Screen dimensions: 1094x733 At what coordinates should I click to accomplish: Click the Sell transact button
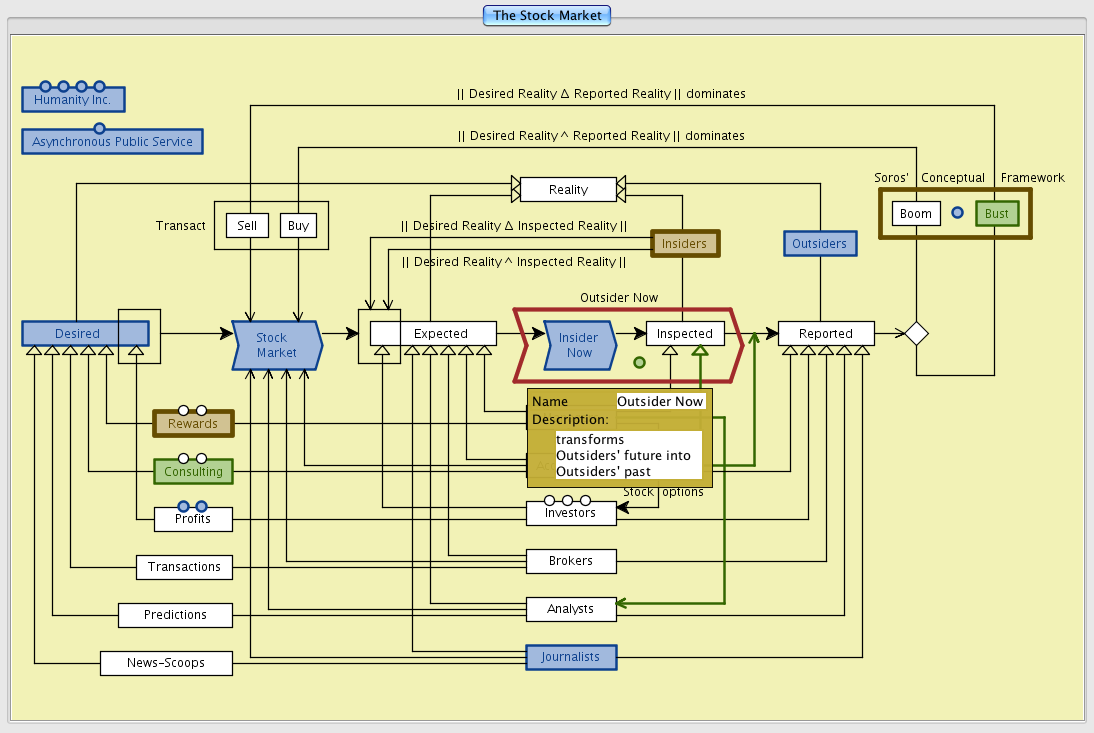(247, 226)
